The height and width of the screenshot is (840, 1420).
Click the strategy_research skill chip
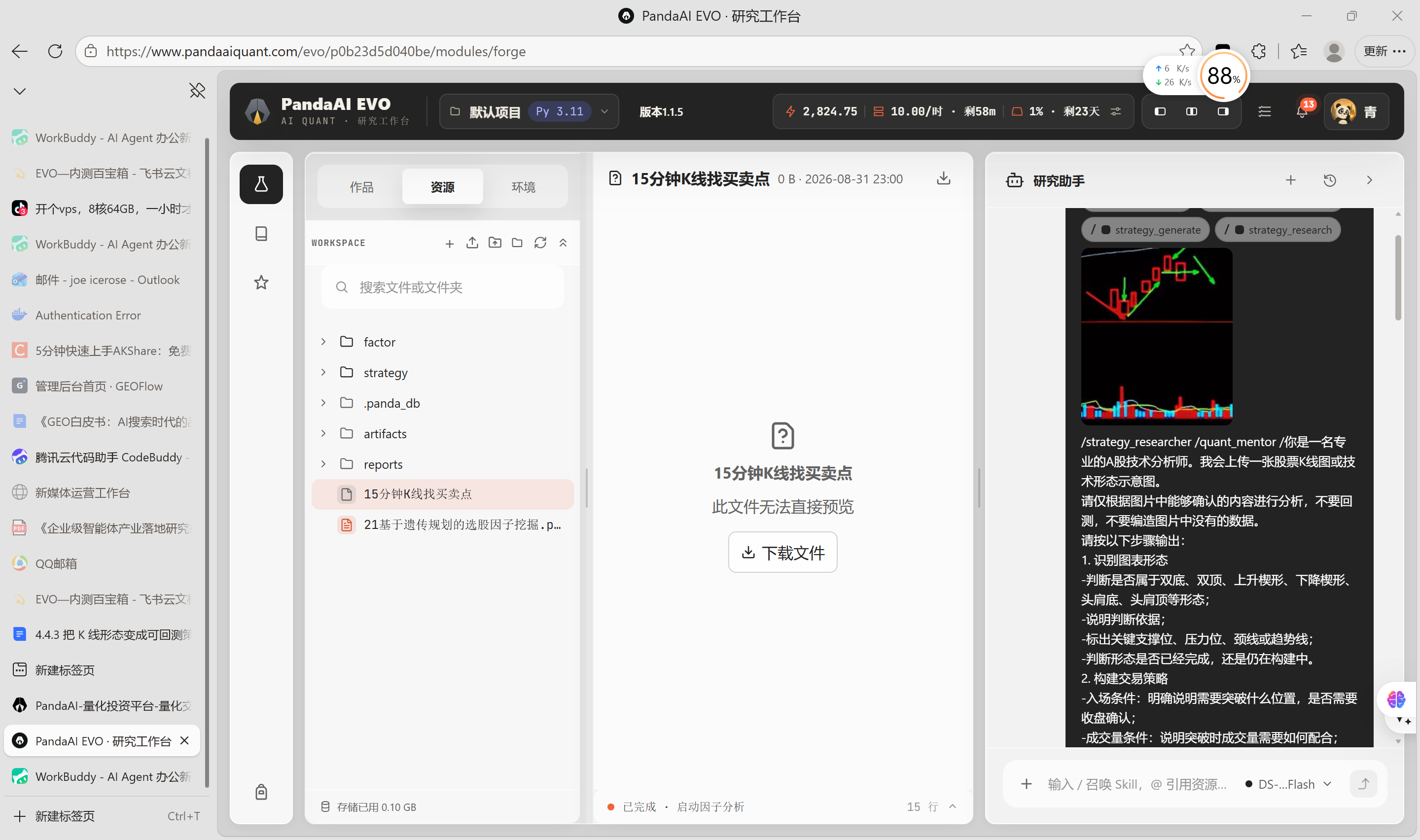1278,230
